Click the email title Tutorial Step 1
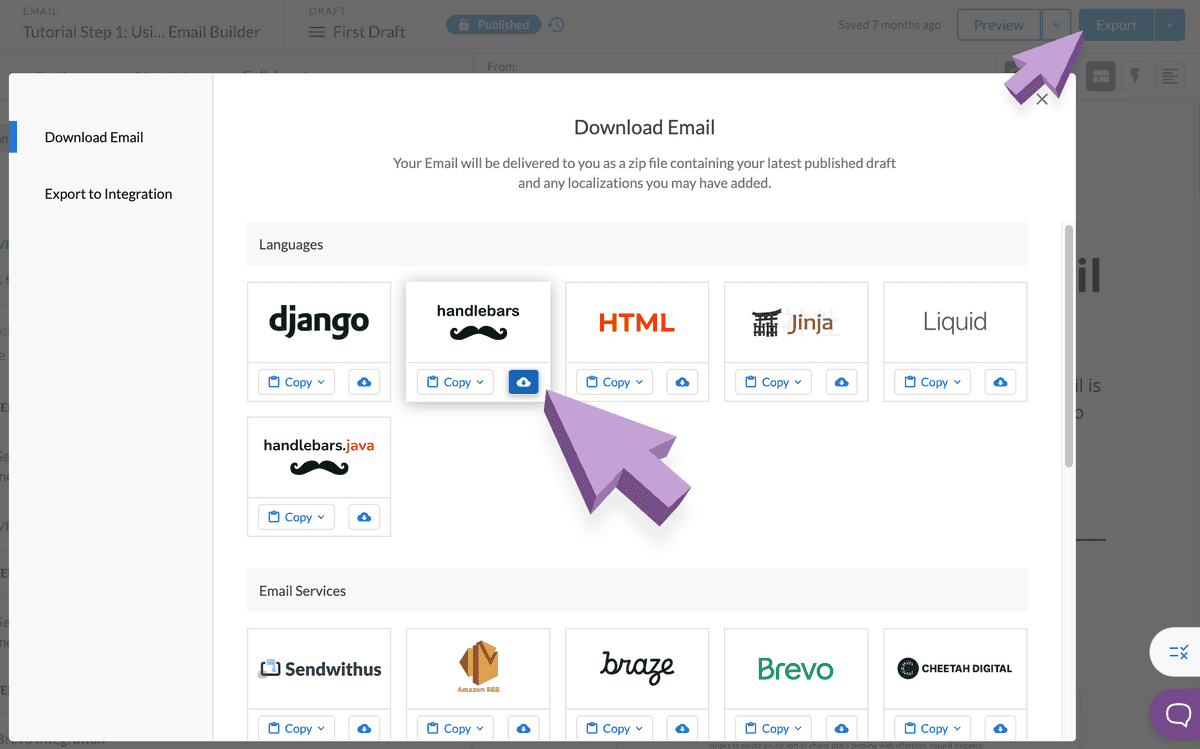The height and width of the screenshot is (749, 1200). click(x=141, y=32)
